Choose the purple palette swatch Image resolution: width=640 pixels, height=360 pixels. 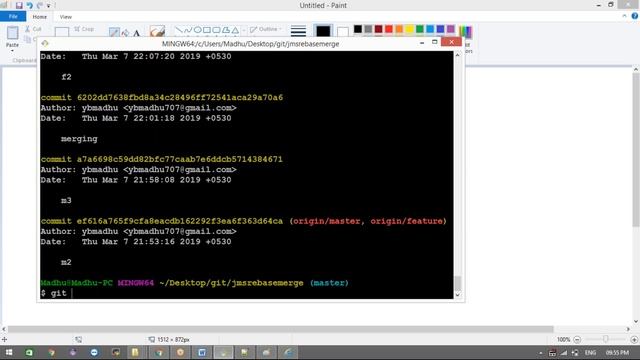[451, 29]
